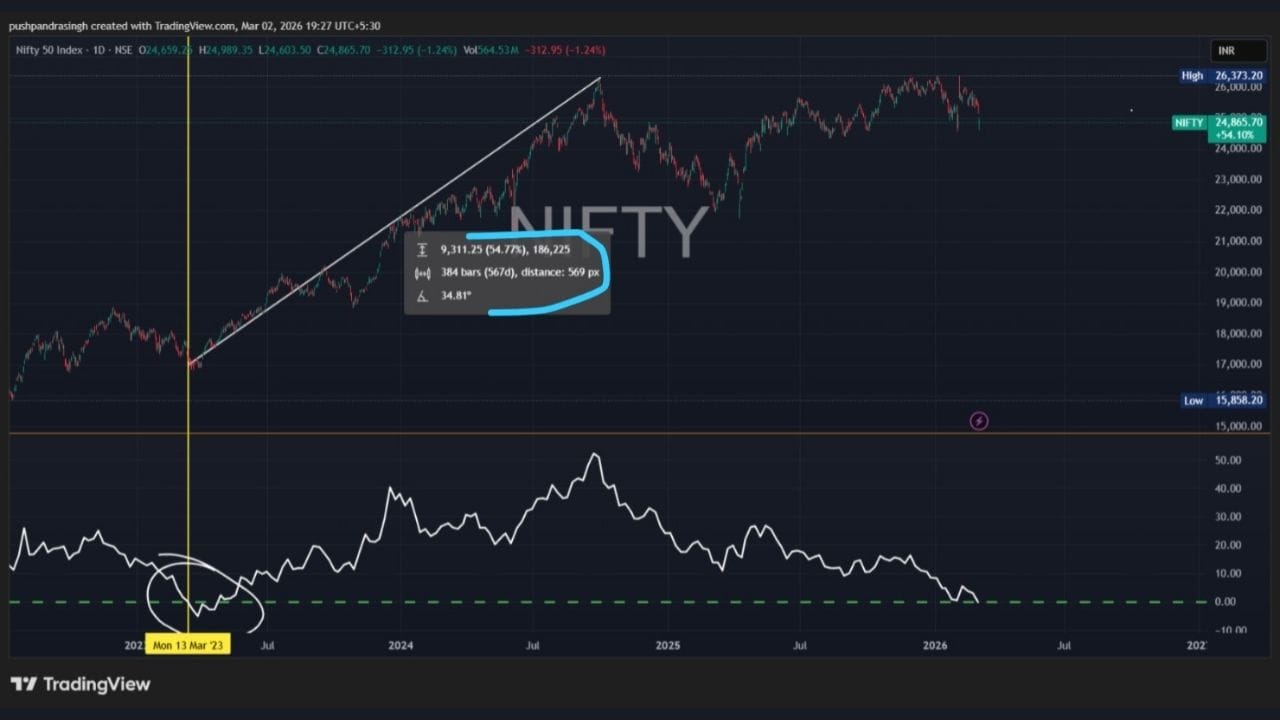The height and width of the screenshot is (720, 1280).
Task: Click the orange pane separator line
Action: coord(640,433)
